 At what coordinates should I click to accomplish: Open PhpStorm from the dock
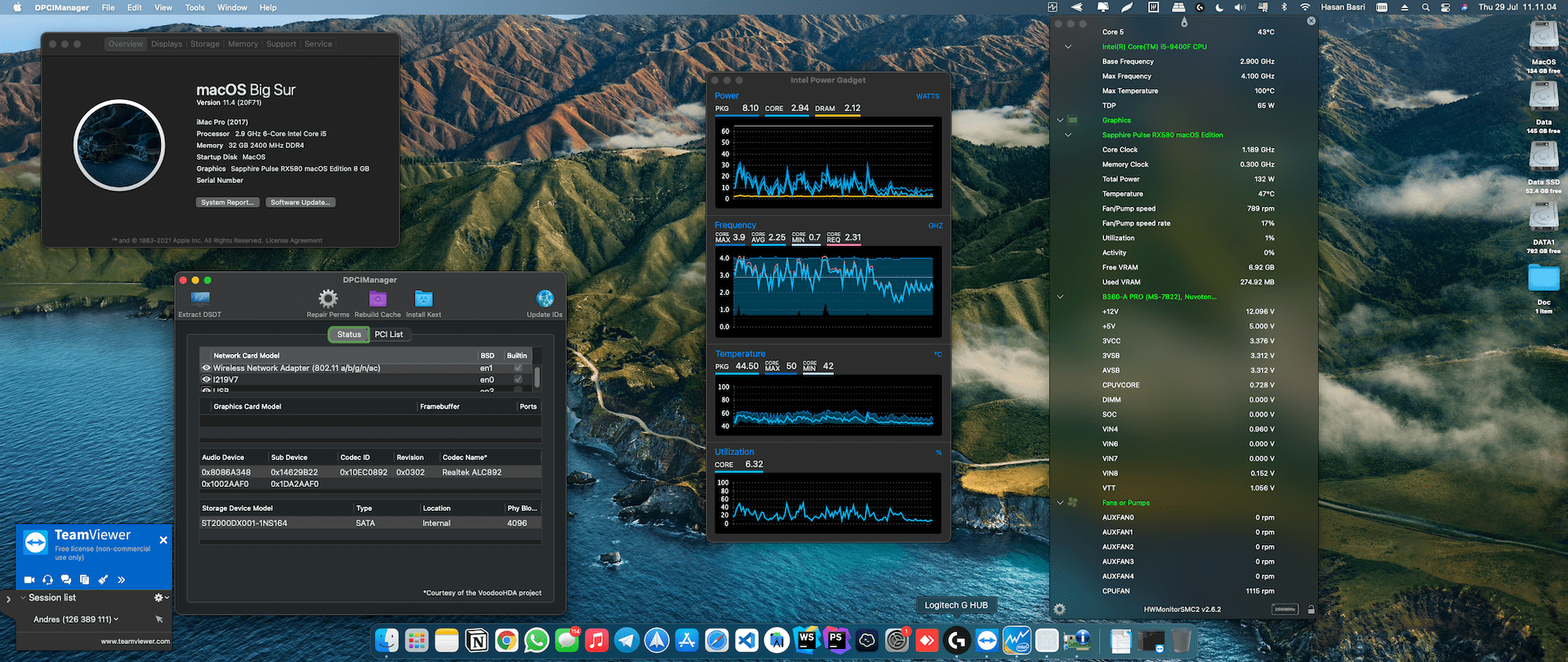[836, 641]
